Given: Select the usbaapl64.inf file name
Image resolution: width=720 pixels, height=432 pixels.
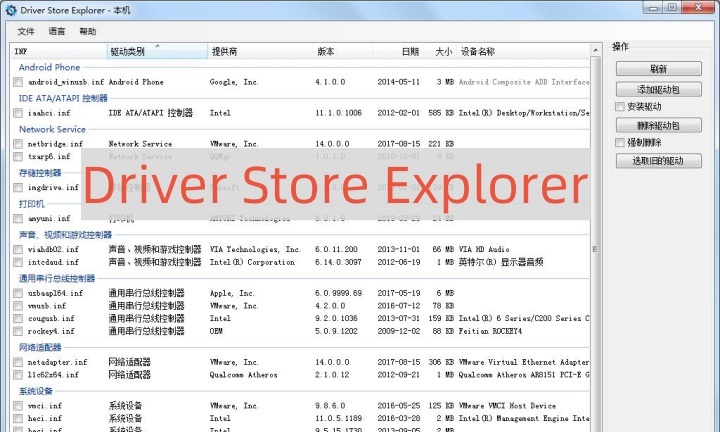Looking at the screenshot, I should [55, 293].
